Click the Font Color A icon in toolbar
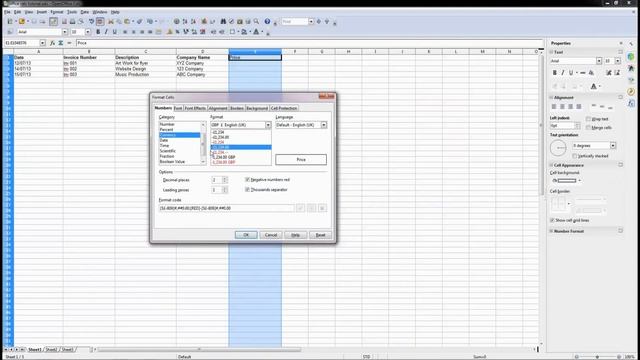 point(256,32)
